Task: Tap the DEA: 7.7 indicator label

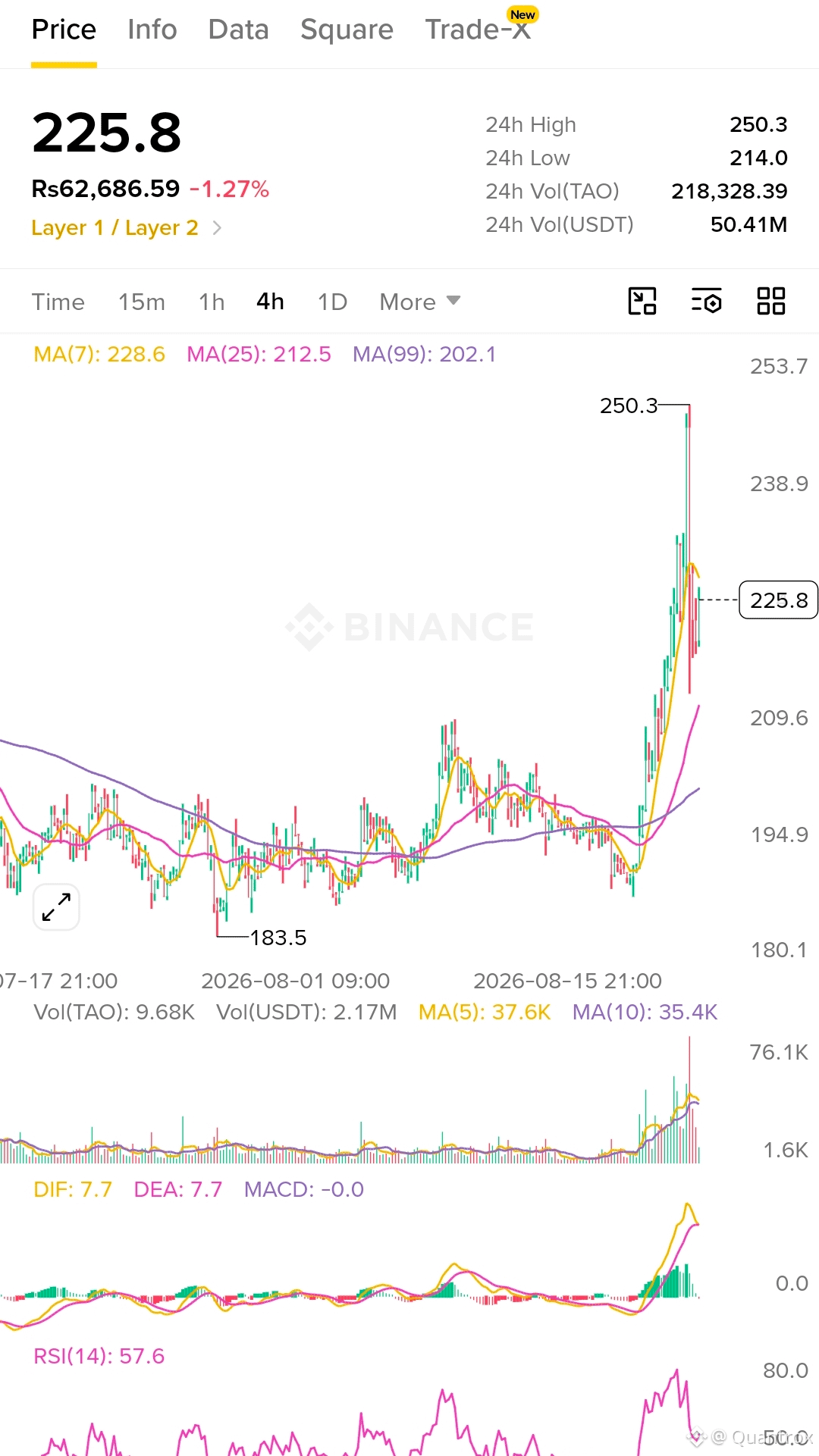Action: [x=178, y=1189]
